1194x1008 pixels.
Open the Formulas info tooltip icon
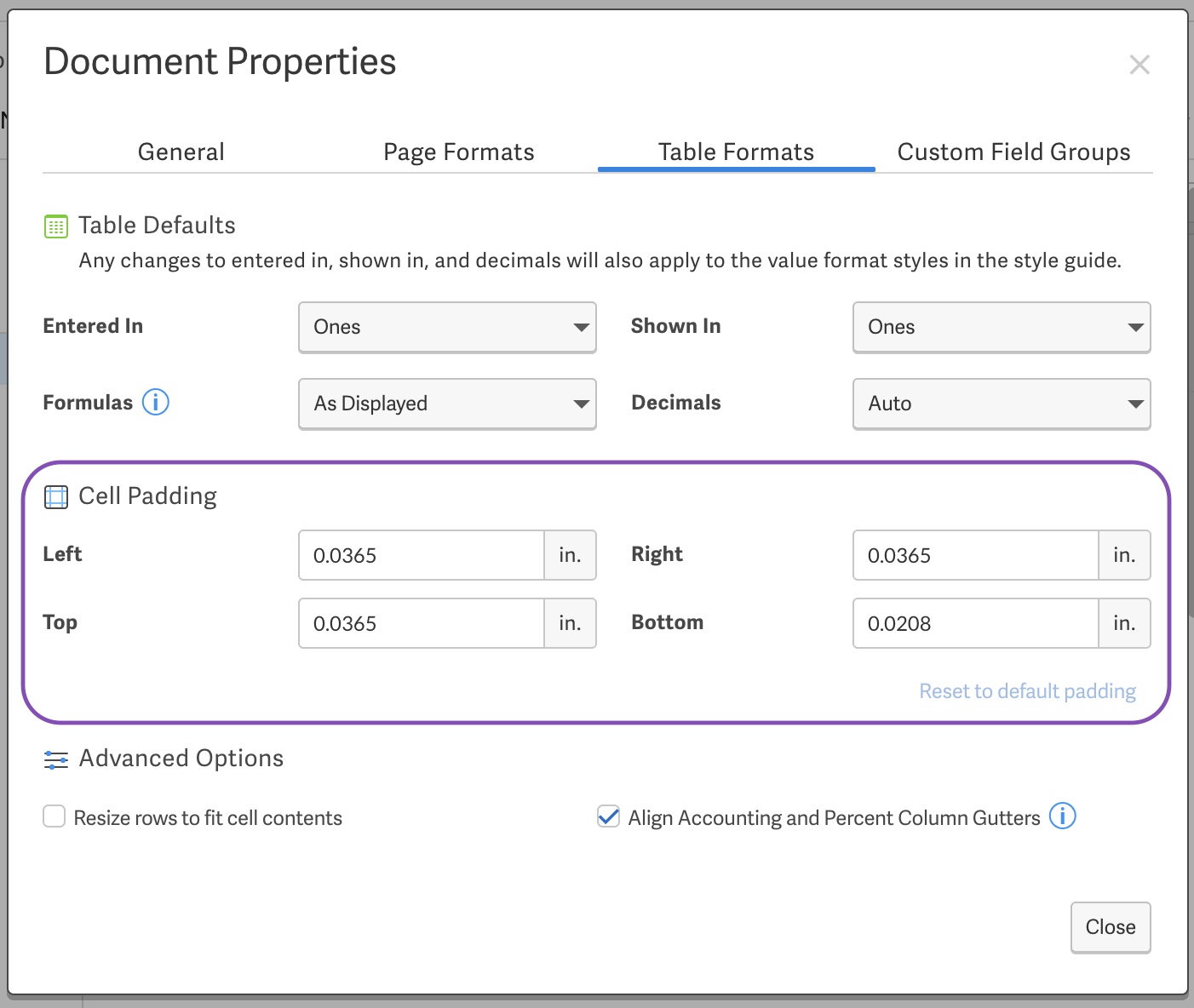tap(155, 402)
